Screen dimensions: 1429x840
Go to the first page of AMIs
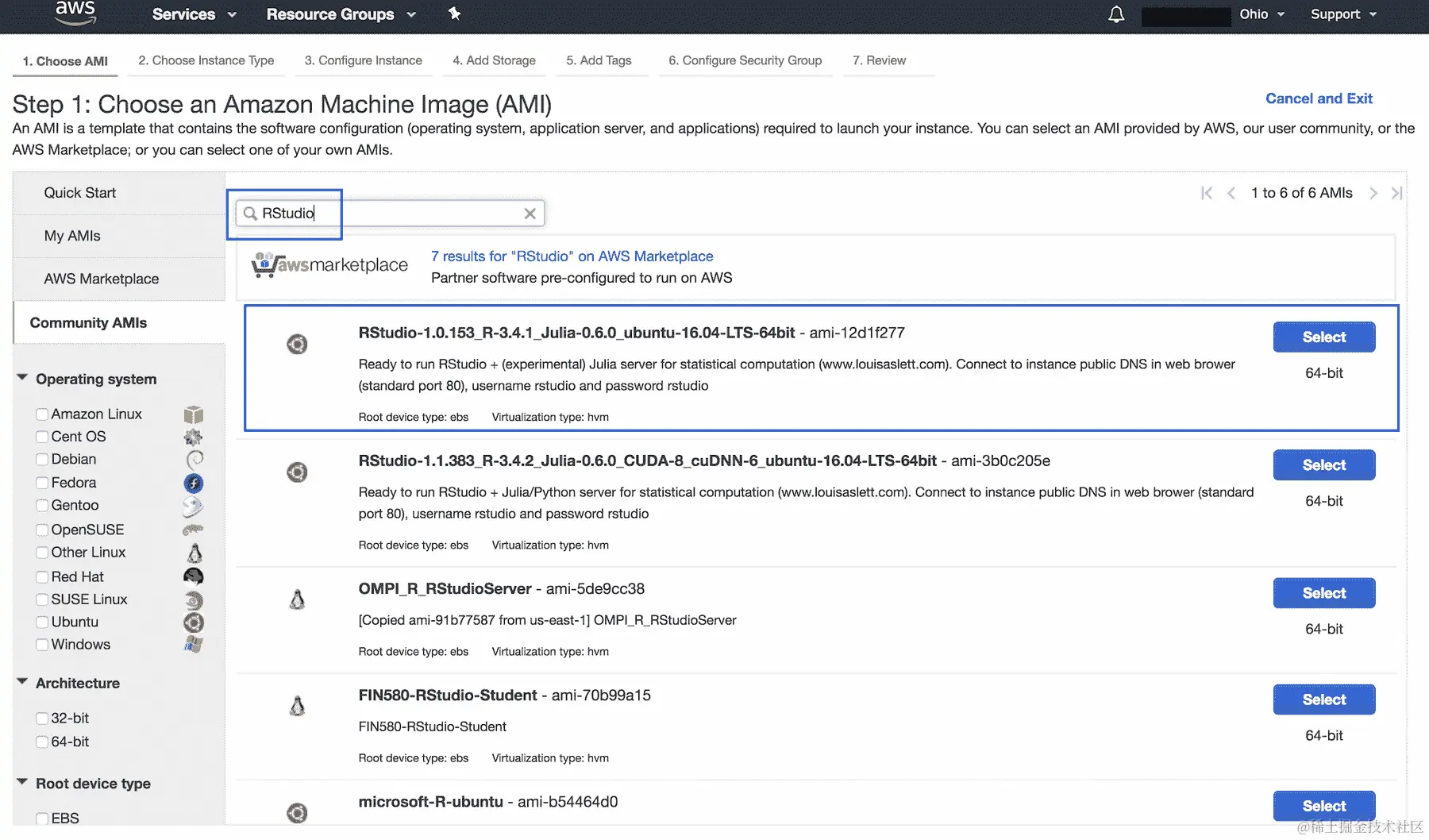click(1207, 193)
